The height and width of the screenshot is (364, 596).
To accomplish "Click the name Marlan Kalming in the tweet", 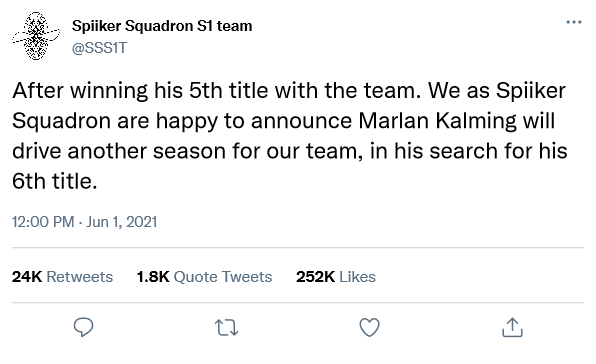I will click(437, 121).
